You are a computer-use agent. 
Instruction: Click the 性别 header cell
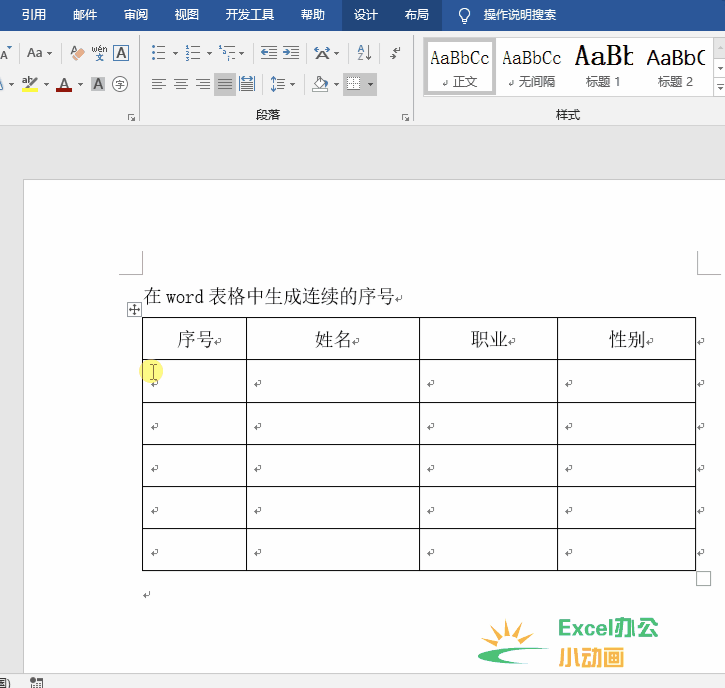(x=627, y=339)
